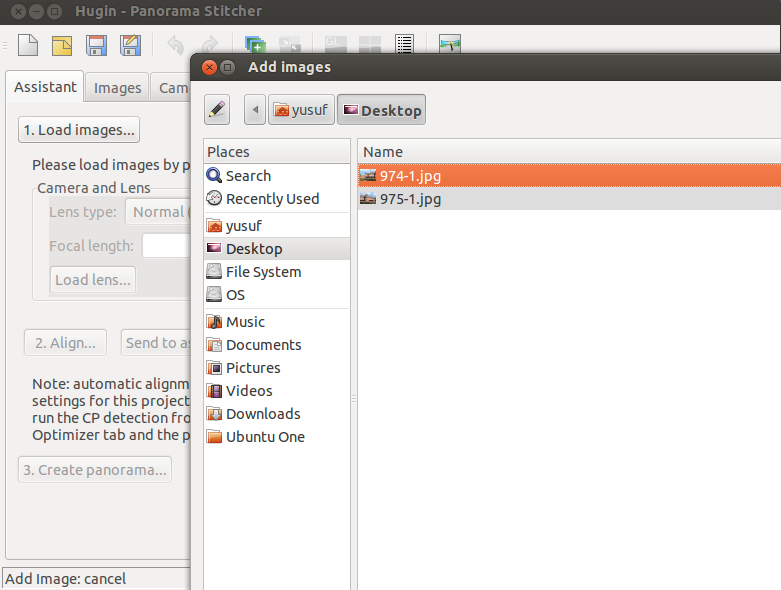Open Music folder in Places
The image size is (781, 590).
277,322
